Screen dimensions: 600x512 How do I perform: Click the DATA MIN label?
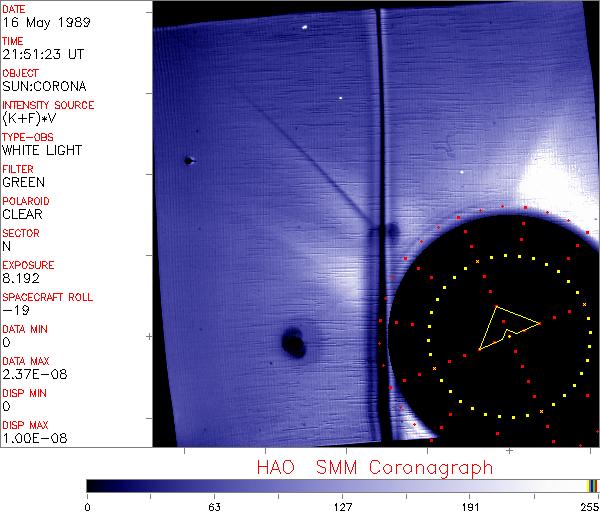[25, 329]
